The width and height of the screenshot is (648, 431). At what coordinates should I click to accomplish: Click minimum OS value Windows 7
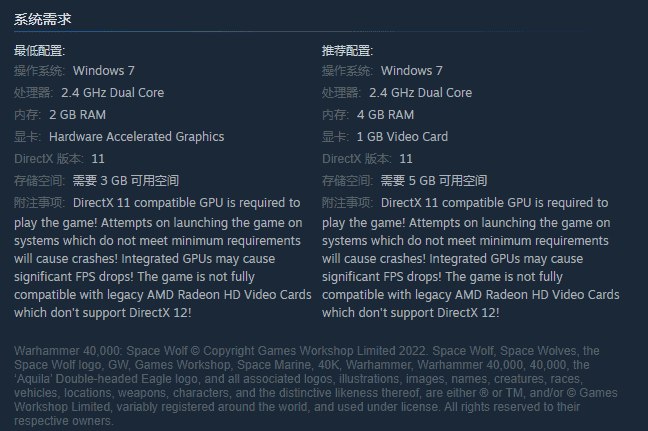point(104,71)
